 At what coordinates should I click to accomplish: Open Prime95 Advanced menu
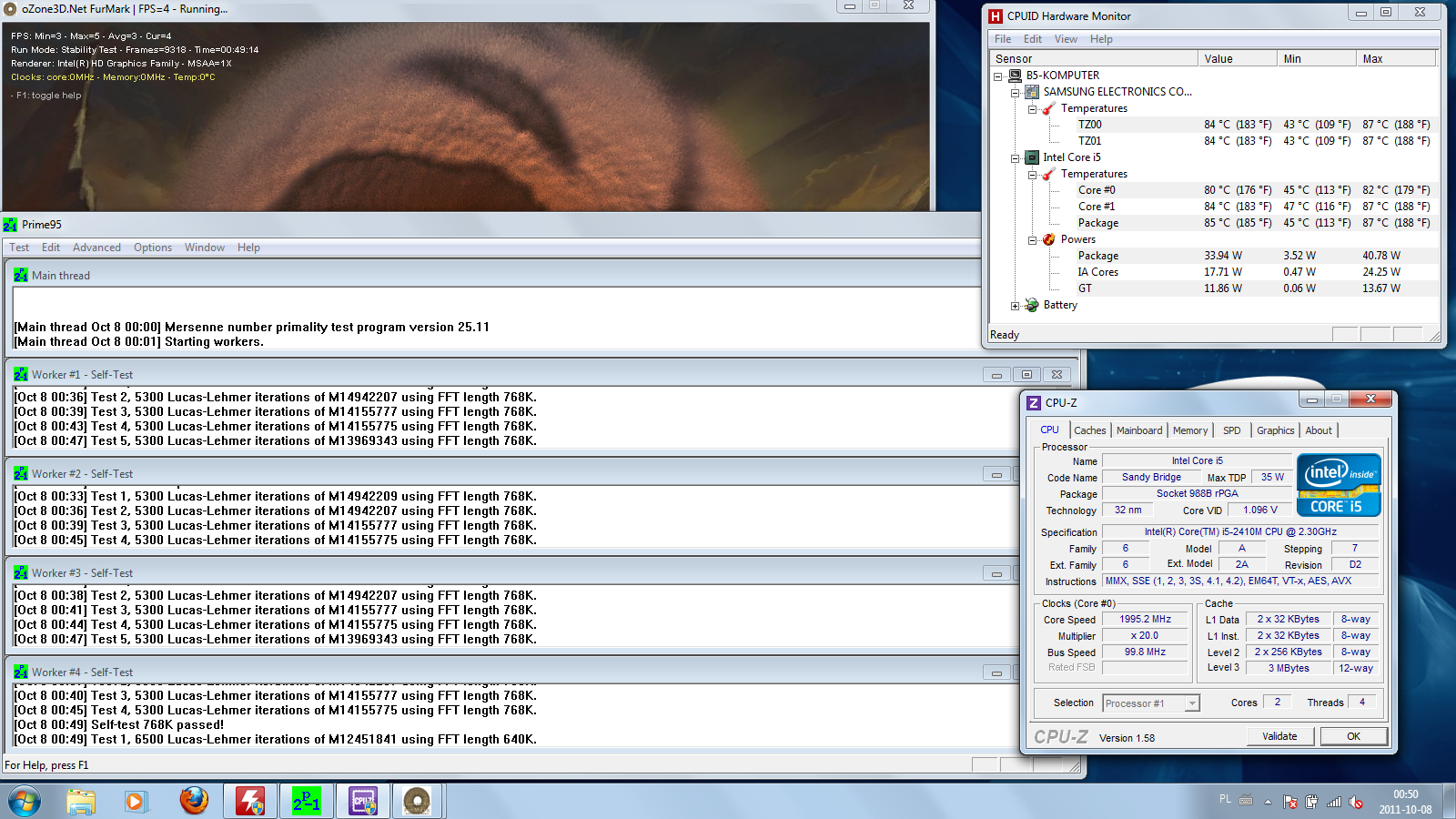[96, 248]
